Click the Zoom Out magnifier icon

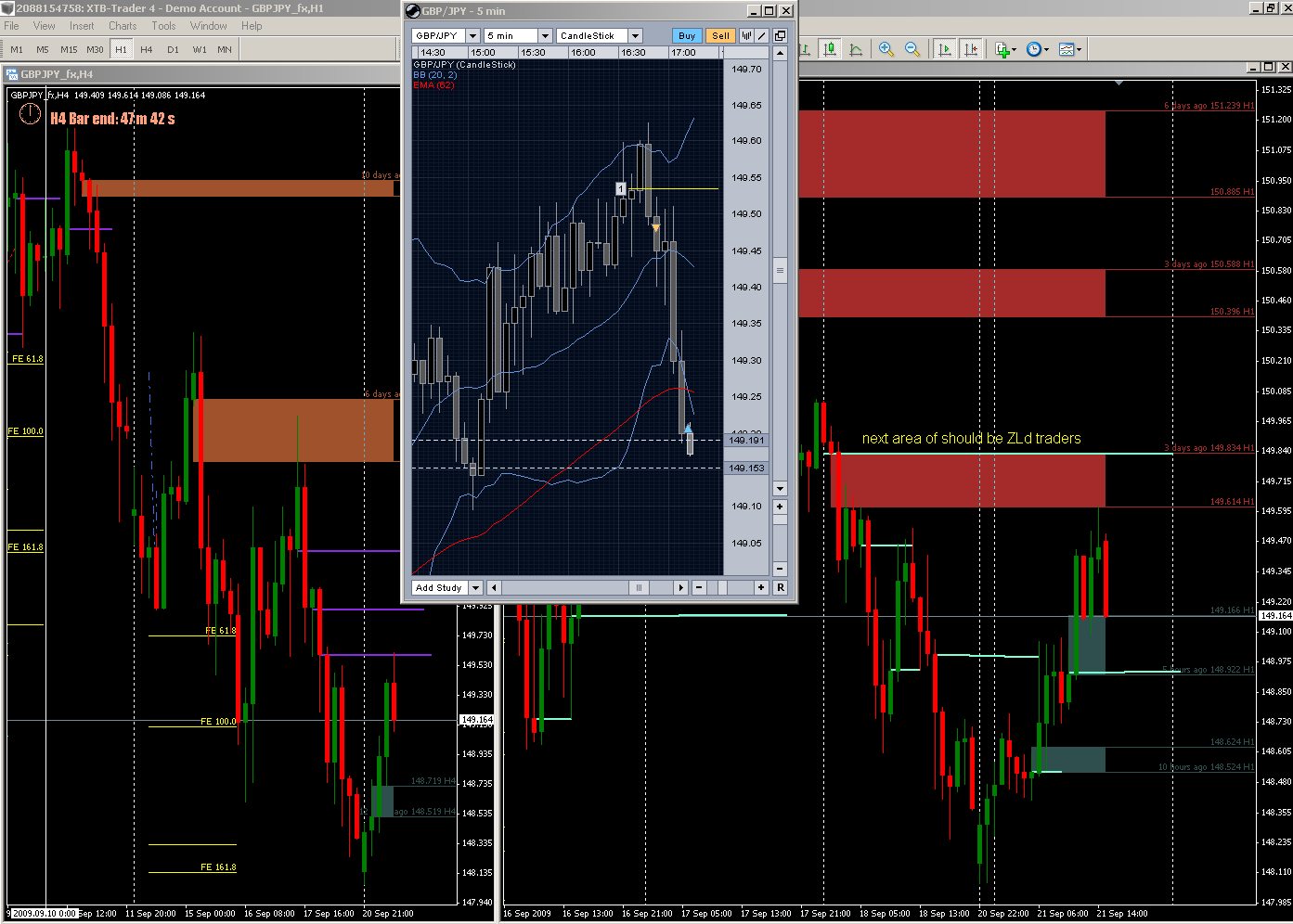(x=912, y=49)
